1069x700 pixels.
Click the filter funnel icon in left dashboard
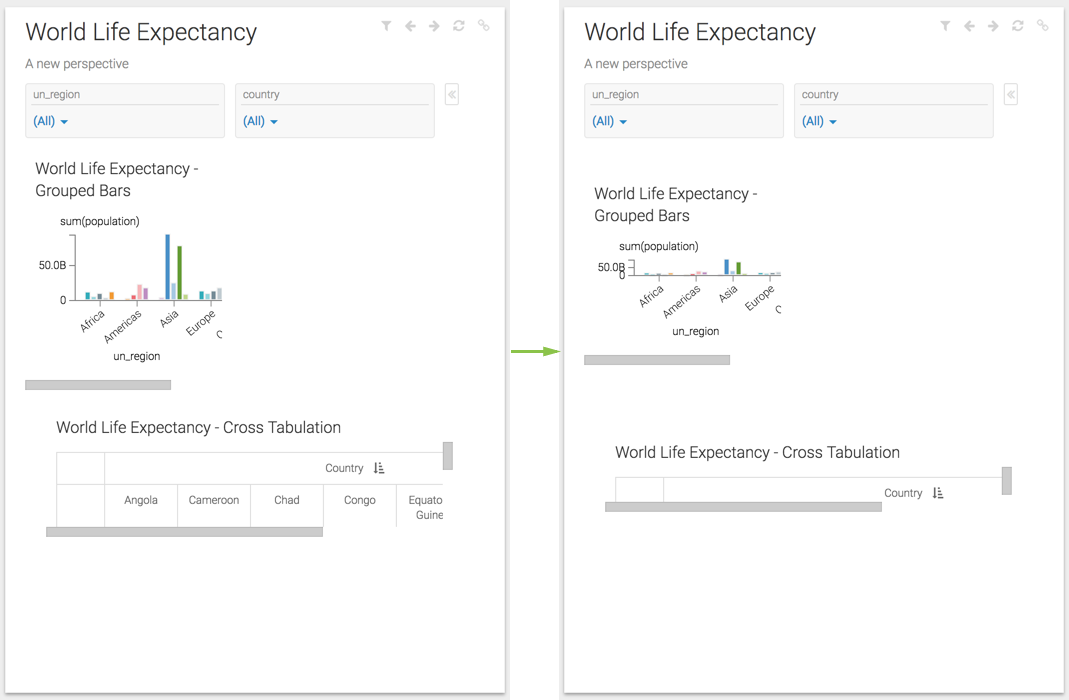386,26
